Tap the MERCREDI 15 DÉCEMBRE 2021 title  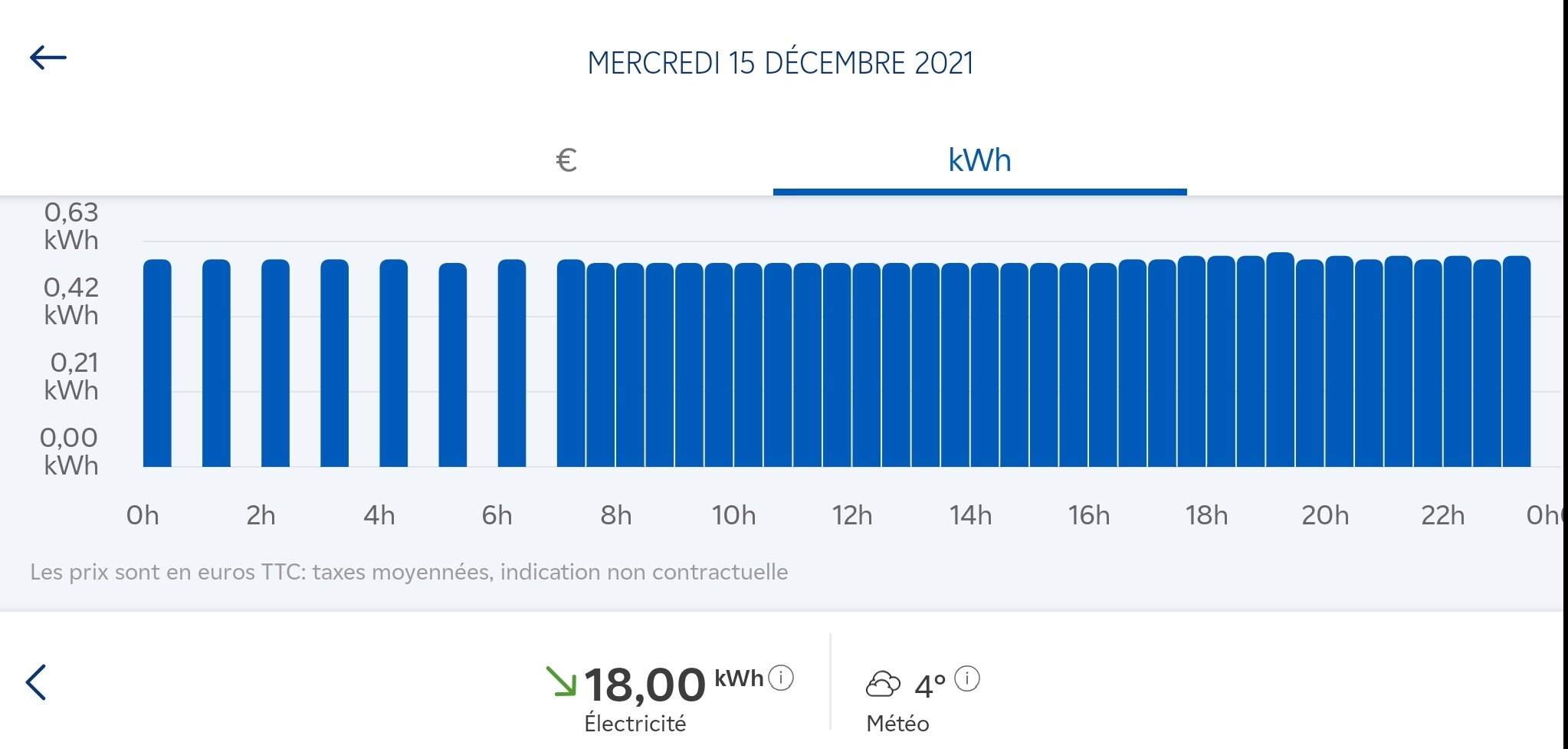[780, 63]
